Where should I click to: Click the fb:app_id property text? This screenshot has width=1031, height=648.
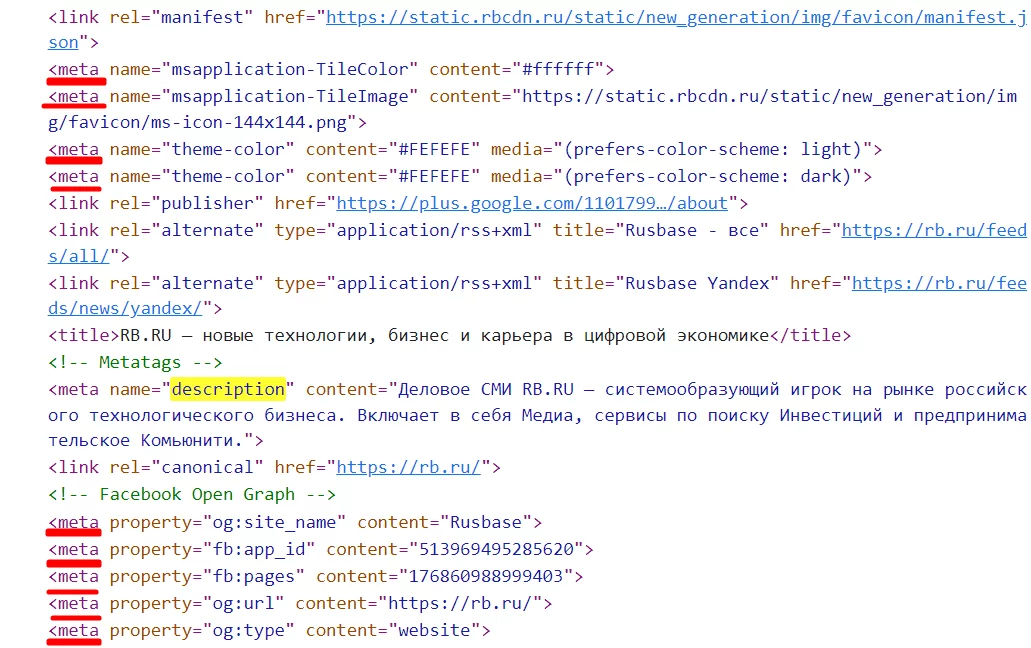[x=259, y=550]
